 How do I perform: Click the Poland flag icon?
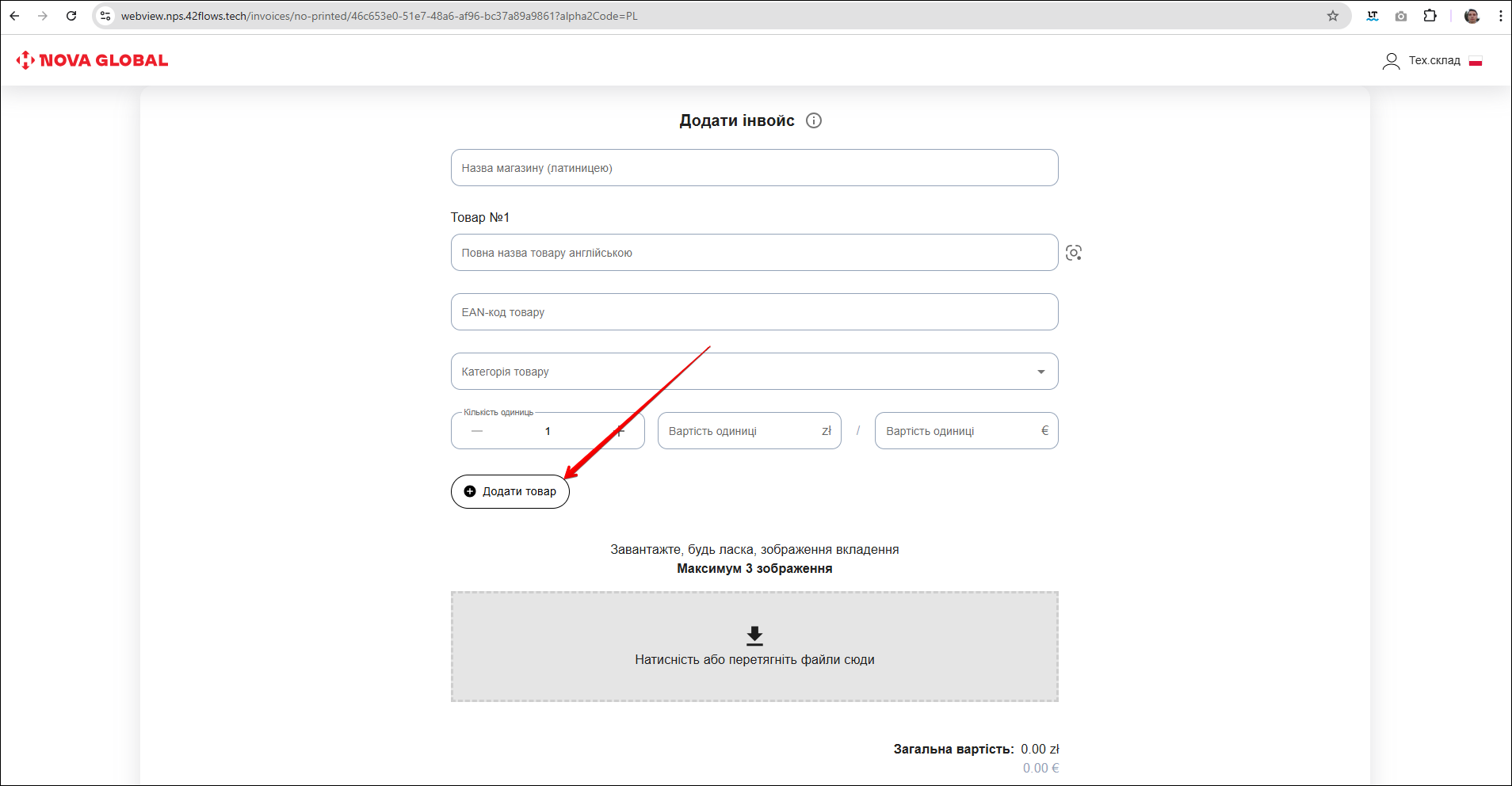[1476, 61]
